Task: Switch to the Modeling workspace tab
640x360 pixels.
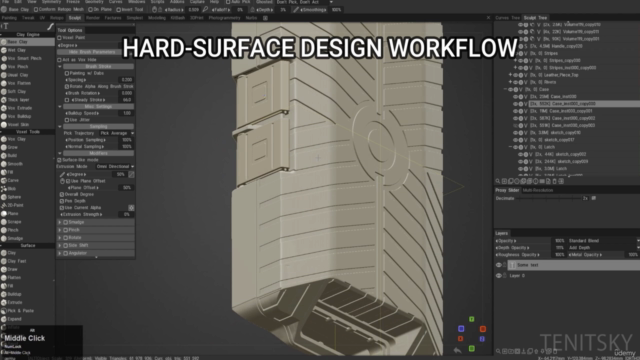Action: point(157,18)
